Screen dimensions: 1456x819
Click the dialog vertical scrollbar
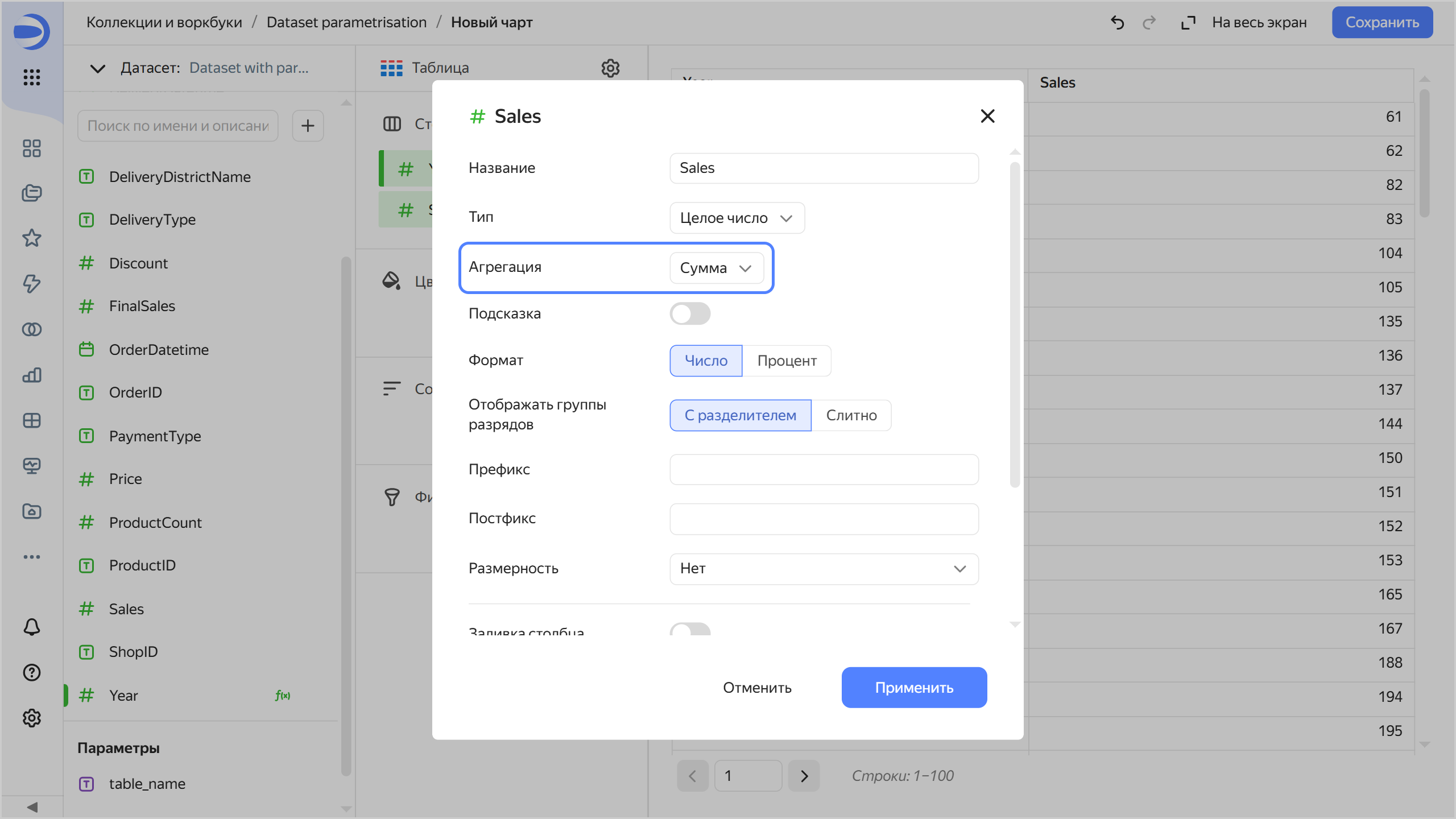point(1015,324)
